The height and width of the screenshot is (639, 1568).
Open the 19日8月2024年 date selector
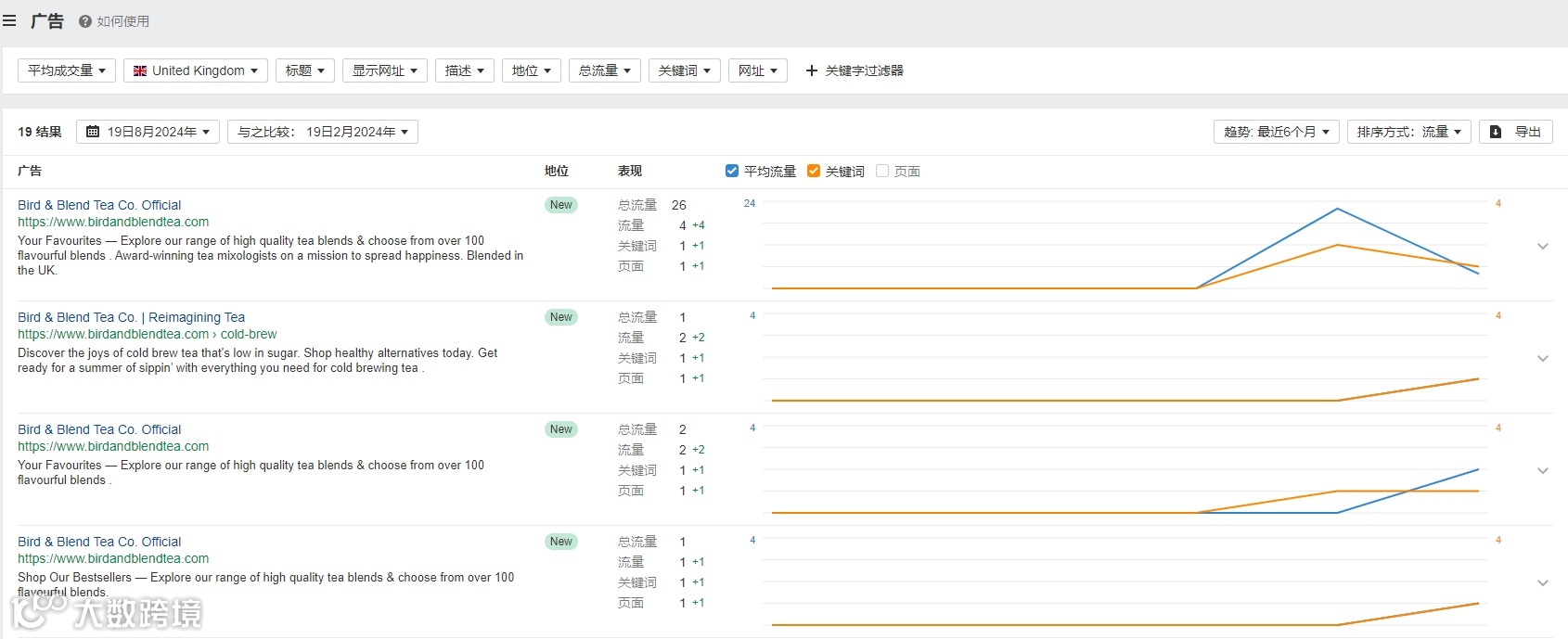click(148, 132)
